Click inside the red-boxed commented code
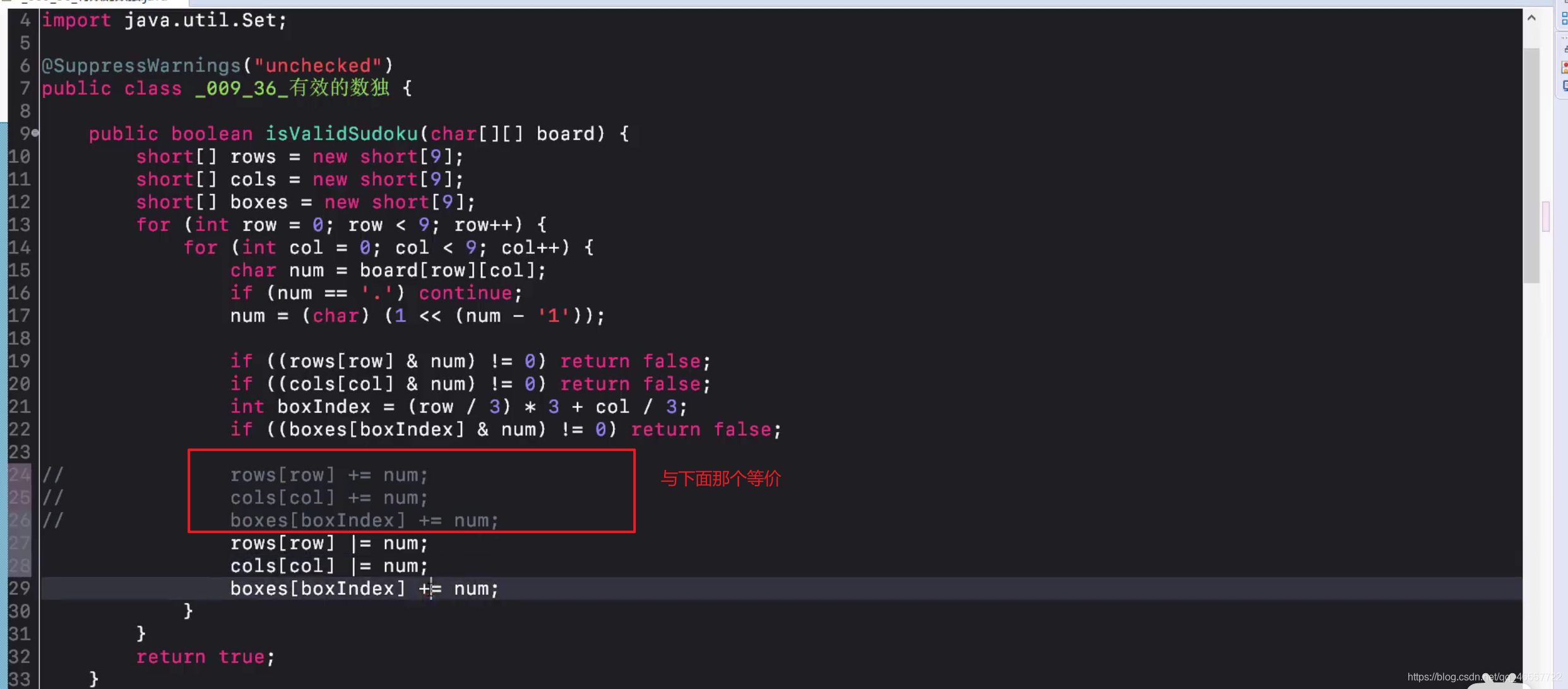Screen dimensions: 1568x689 tap(328, 498)
